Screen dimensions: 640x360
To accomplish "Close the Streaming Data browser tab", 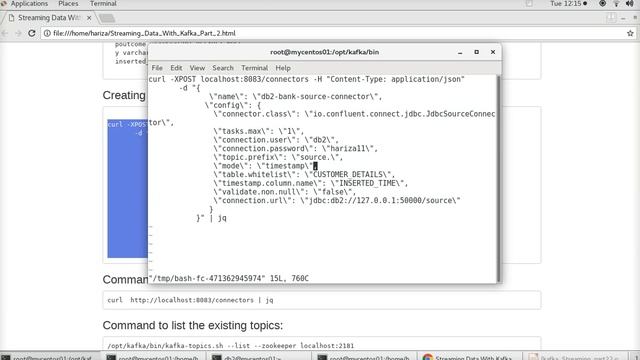I will click(89, 18).
